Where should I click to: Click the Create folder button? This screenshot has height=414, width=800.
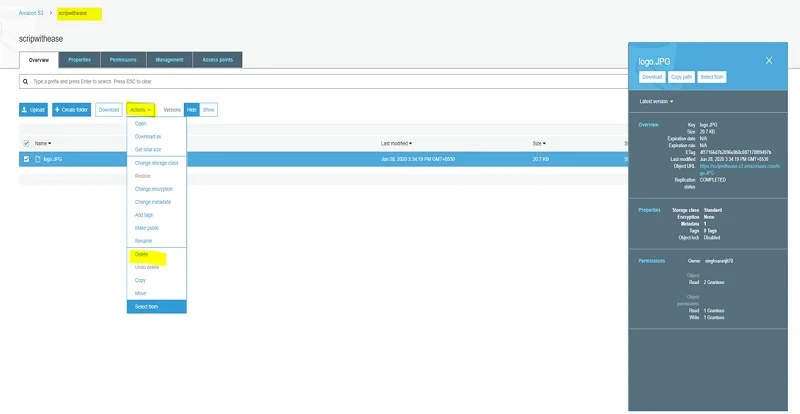coord(71,110)
